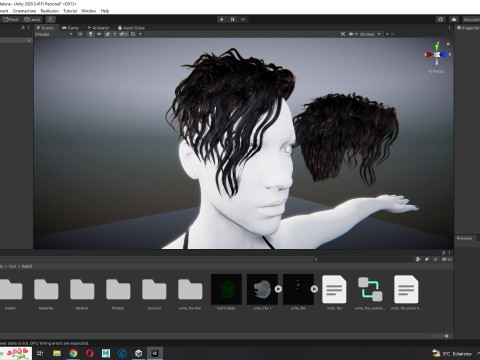The width and height of the screenshot is (480, 360).
Task: Select the unity_fbx animator controller asset
Action: [370, 289]
